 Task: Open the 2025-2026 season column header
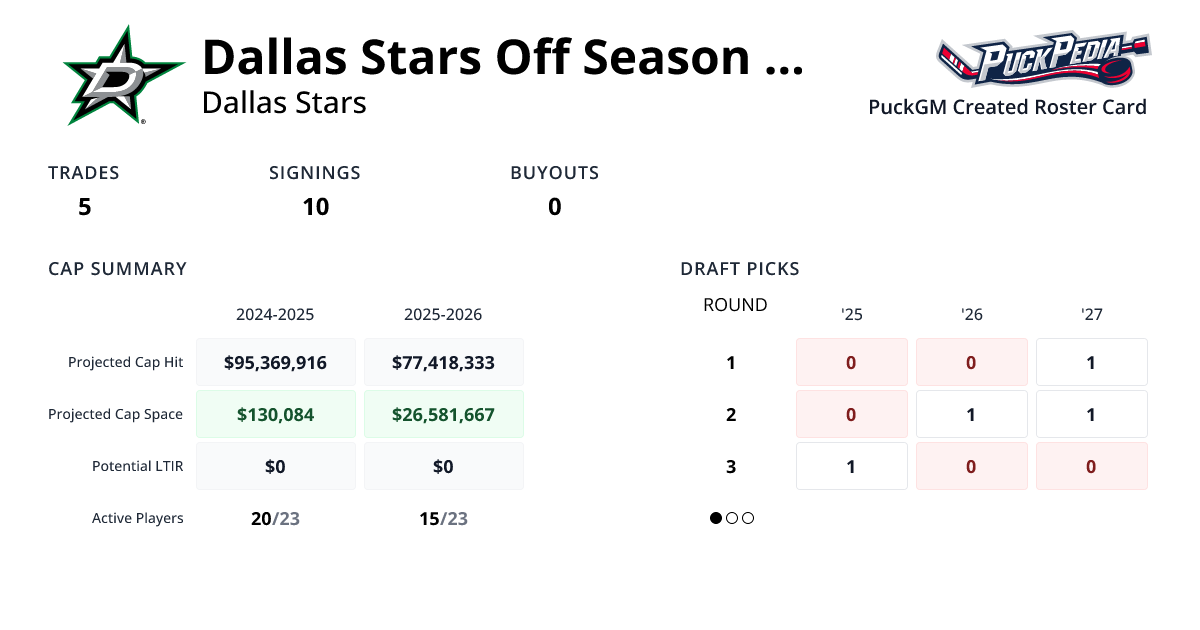443,314
